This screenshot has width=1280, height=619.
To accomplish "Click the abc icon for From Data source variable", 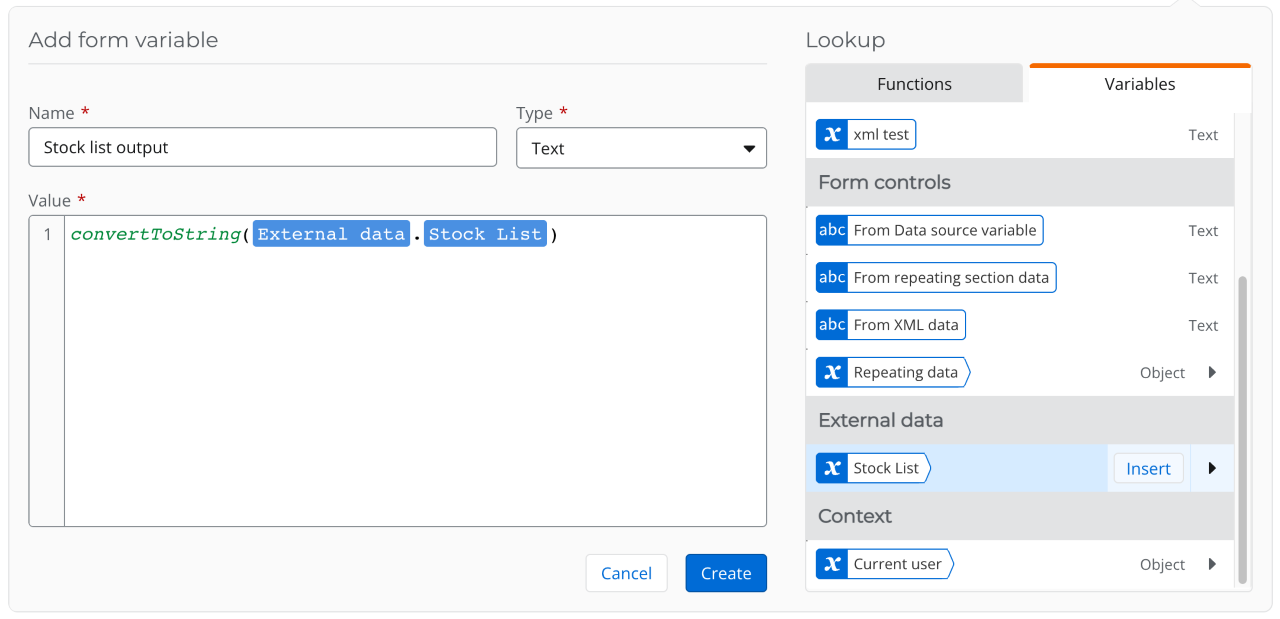I will [x=832, y=230].
